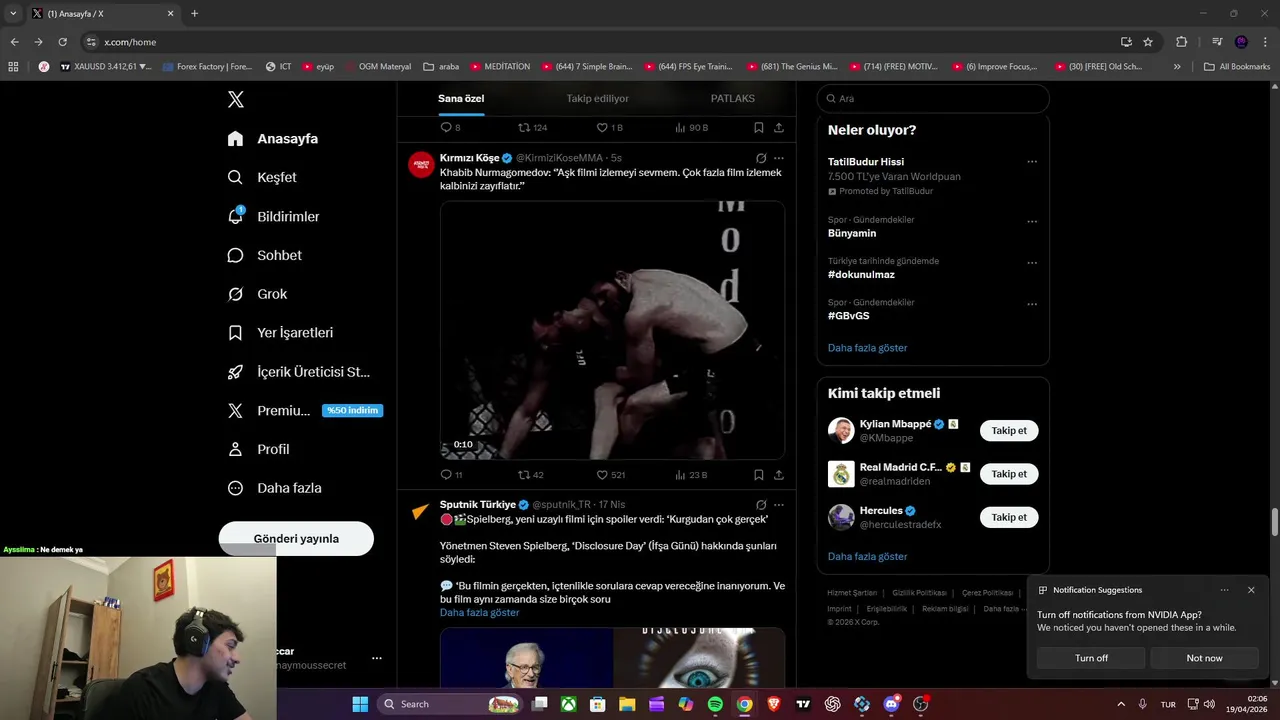Open Windows Start menu
The width and height of the screenshot is (1280, 720).
click(360, 704)
